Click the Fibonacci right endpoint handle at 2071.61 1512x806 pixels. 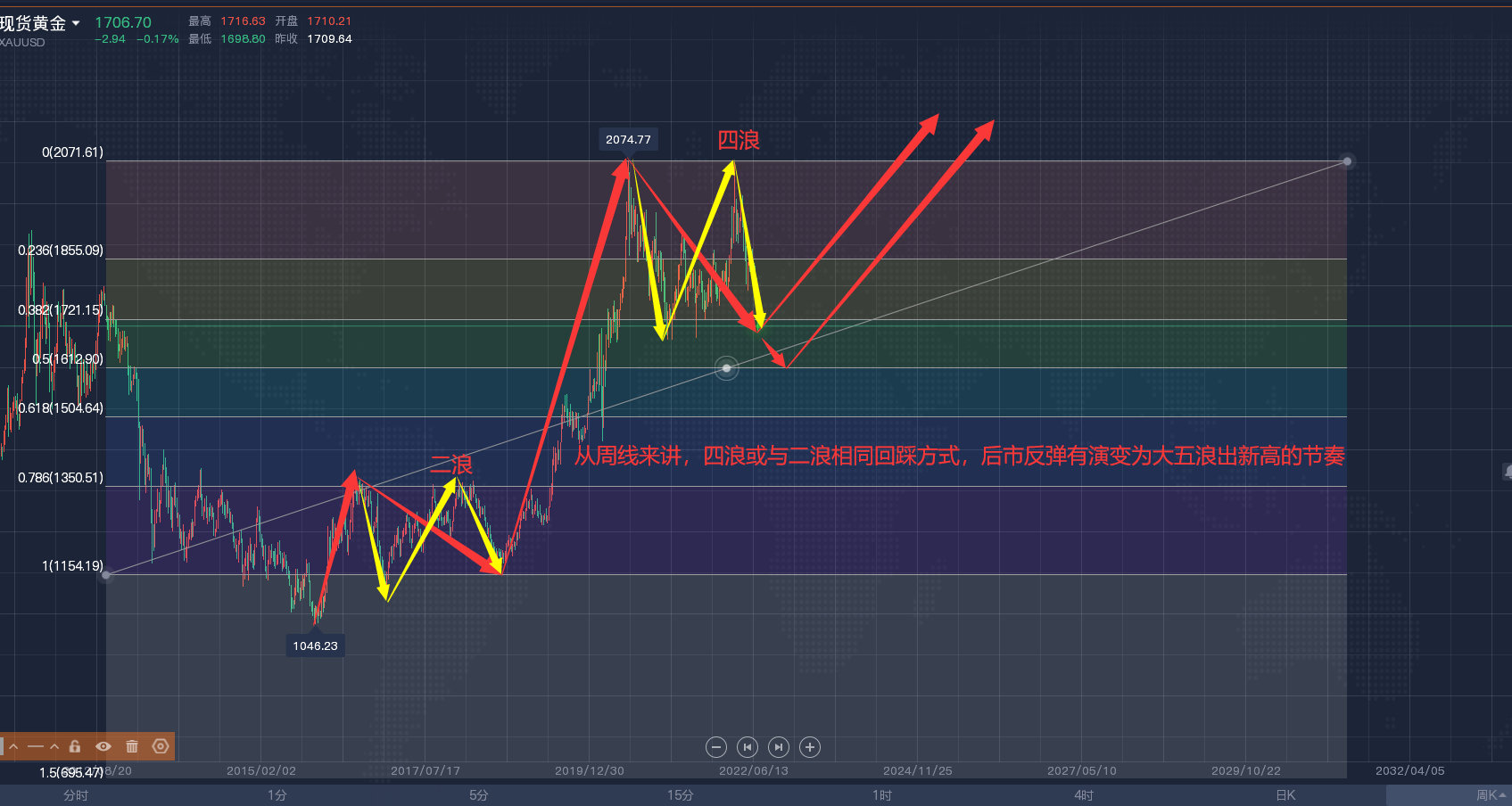pos(1347,161)
